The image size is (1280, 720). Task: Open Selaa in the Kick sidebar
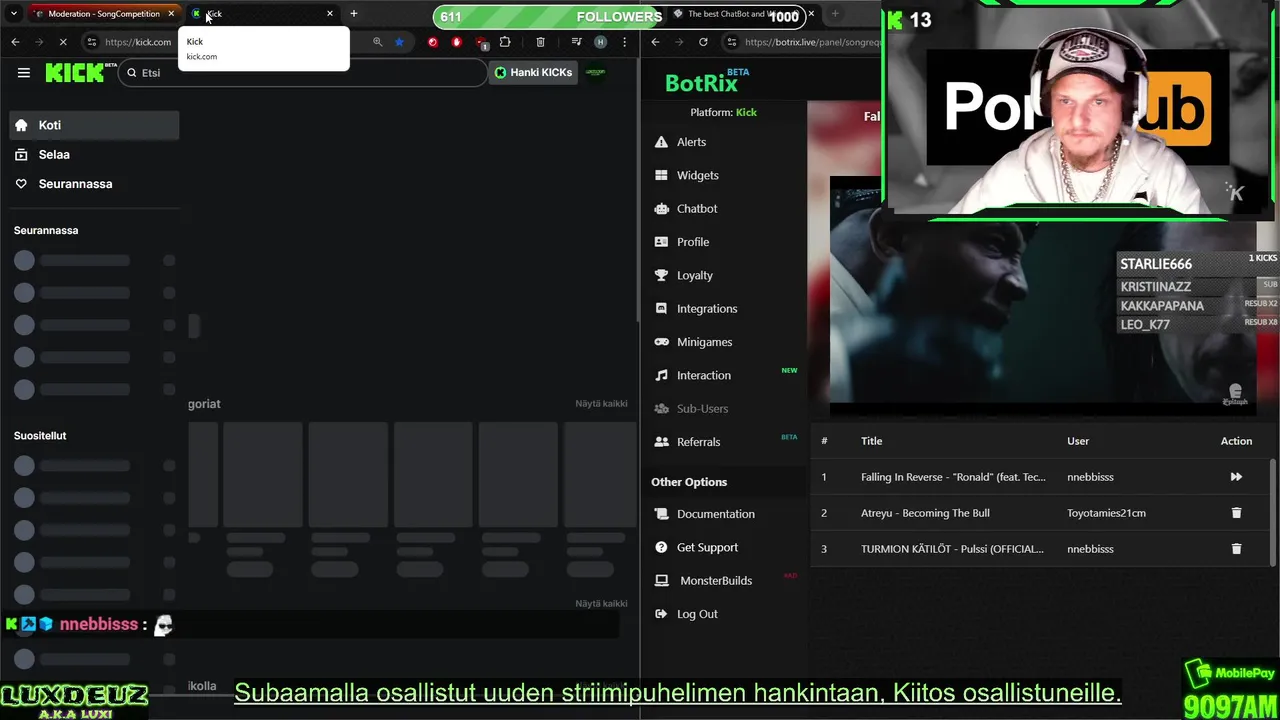click(x=94, y=154)
